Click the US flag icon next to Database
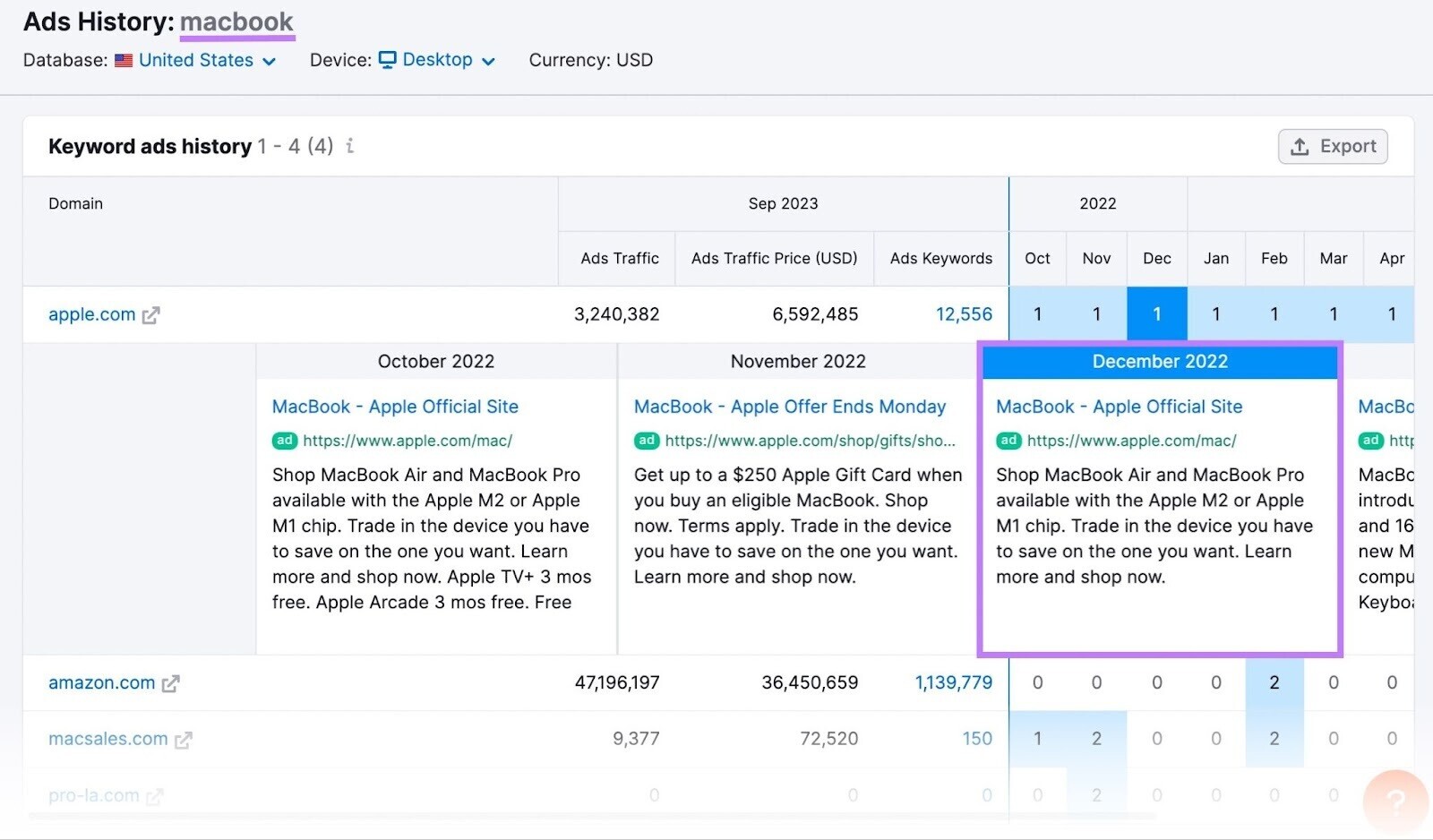The image size is (1433, 840). click(124, 60)
